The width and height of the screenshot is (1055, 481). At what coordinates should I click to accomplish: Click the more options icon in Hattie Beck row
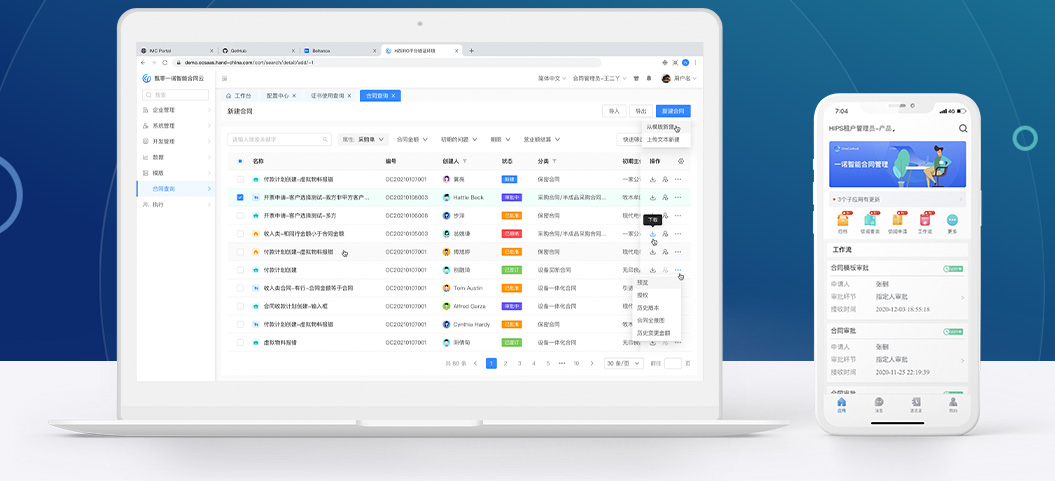point(678,197)
